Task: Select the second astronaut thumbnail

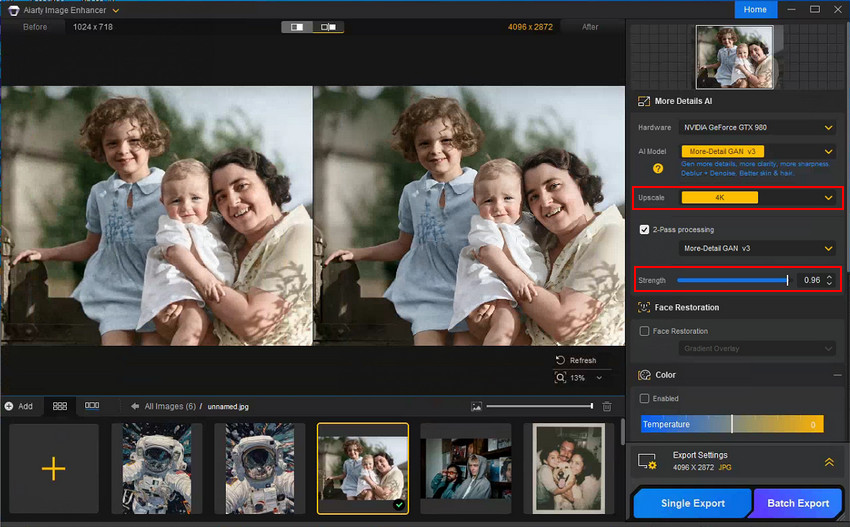Action: tap(260, 468)
